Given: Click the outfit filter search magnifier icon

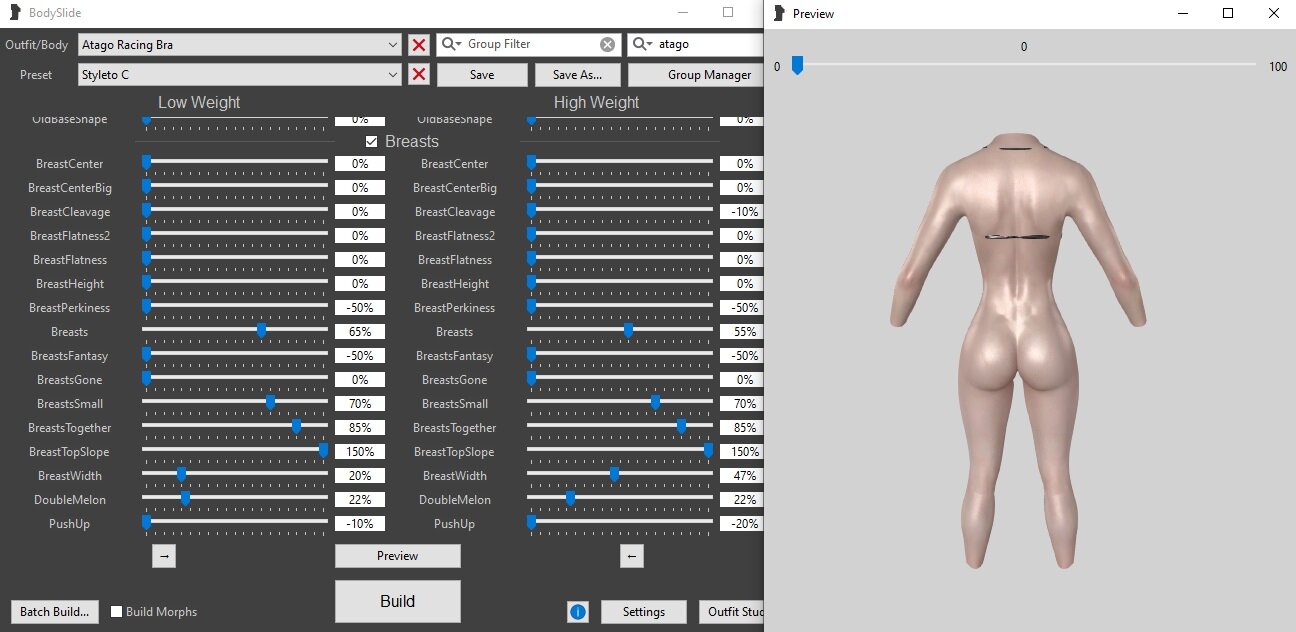Looking at the screenshot, I should pyautogui.click(x=641, y=45).
